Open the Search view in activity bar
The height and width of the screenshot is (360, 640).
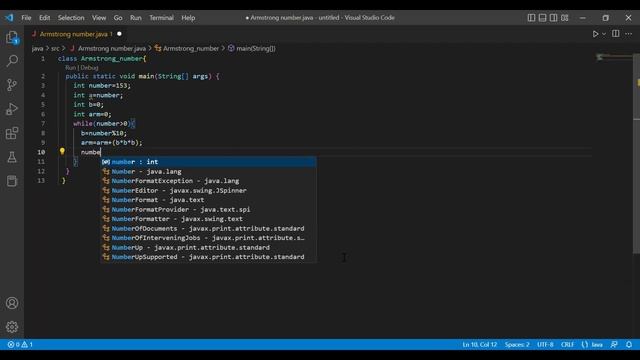12,61
